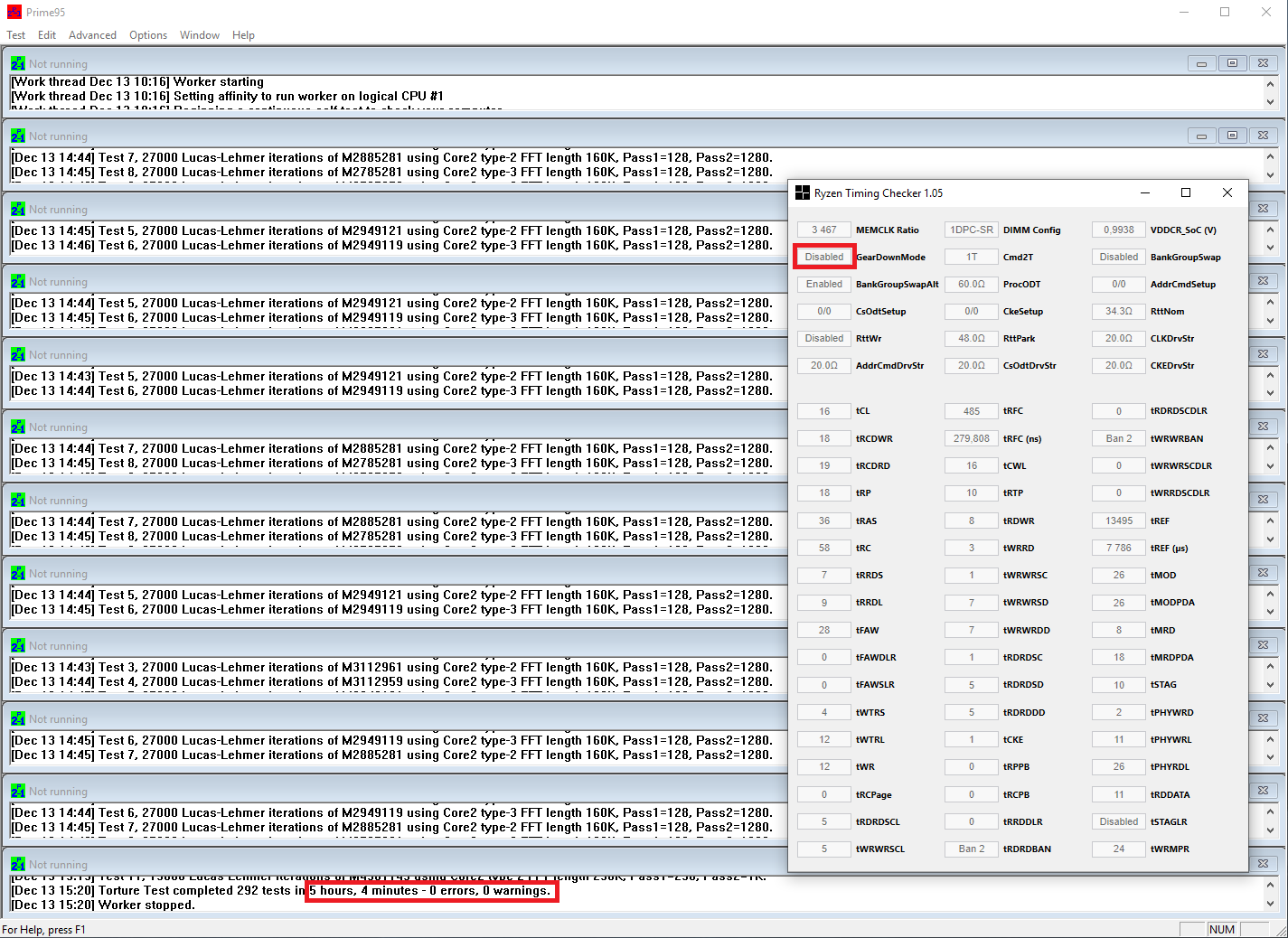1288x938 pixels.
Task: Click the tRFC value '485'
Action: click(972, 411)
